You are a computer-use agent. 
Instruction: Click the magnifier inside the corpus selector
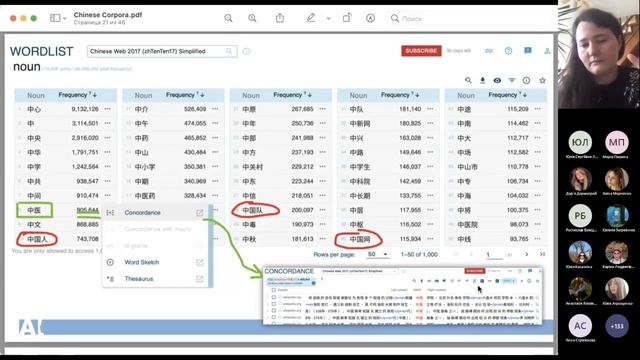pos(229,51)
